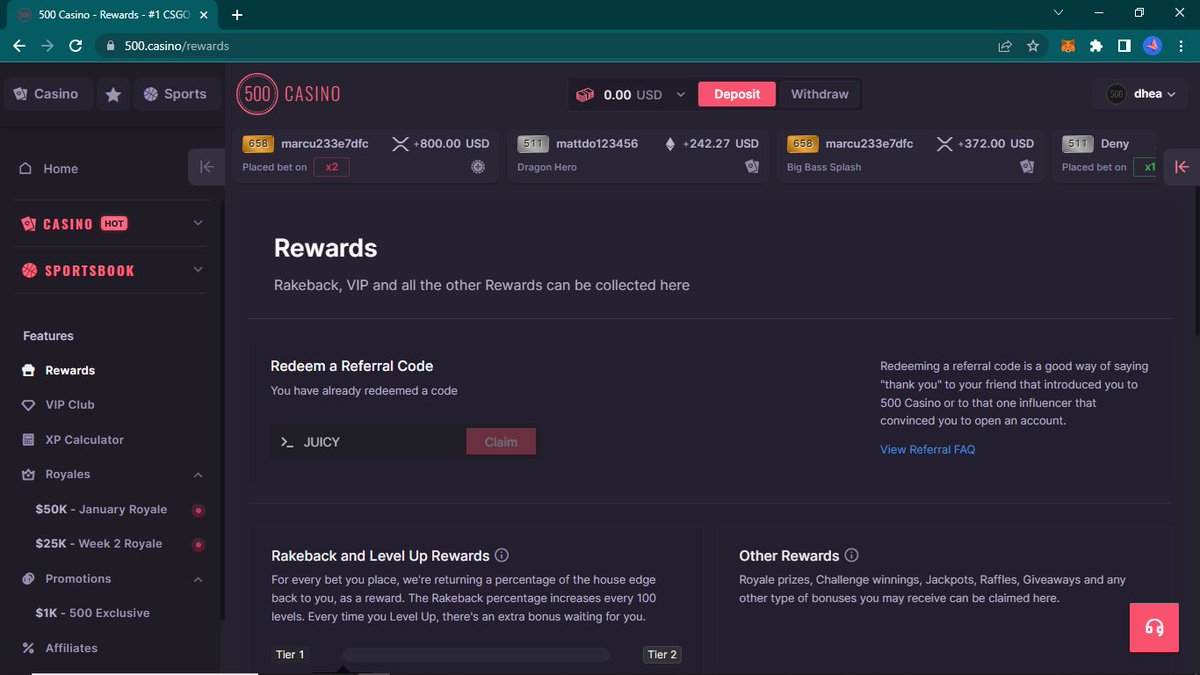Screen dimensions: 1200x675
Task: Click the Withdraw button
Action: pyautogui.click(x=819, y=94)
